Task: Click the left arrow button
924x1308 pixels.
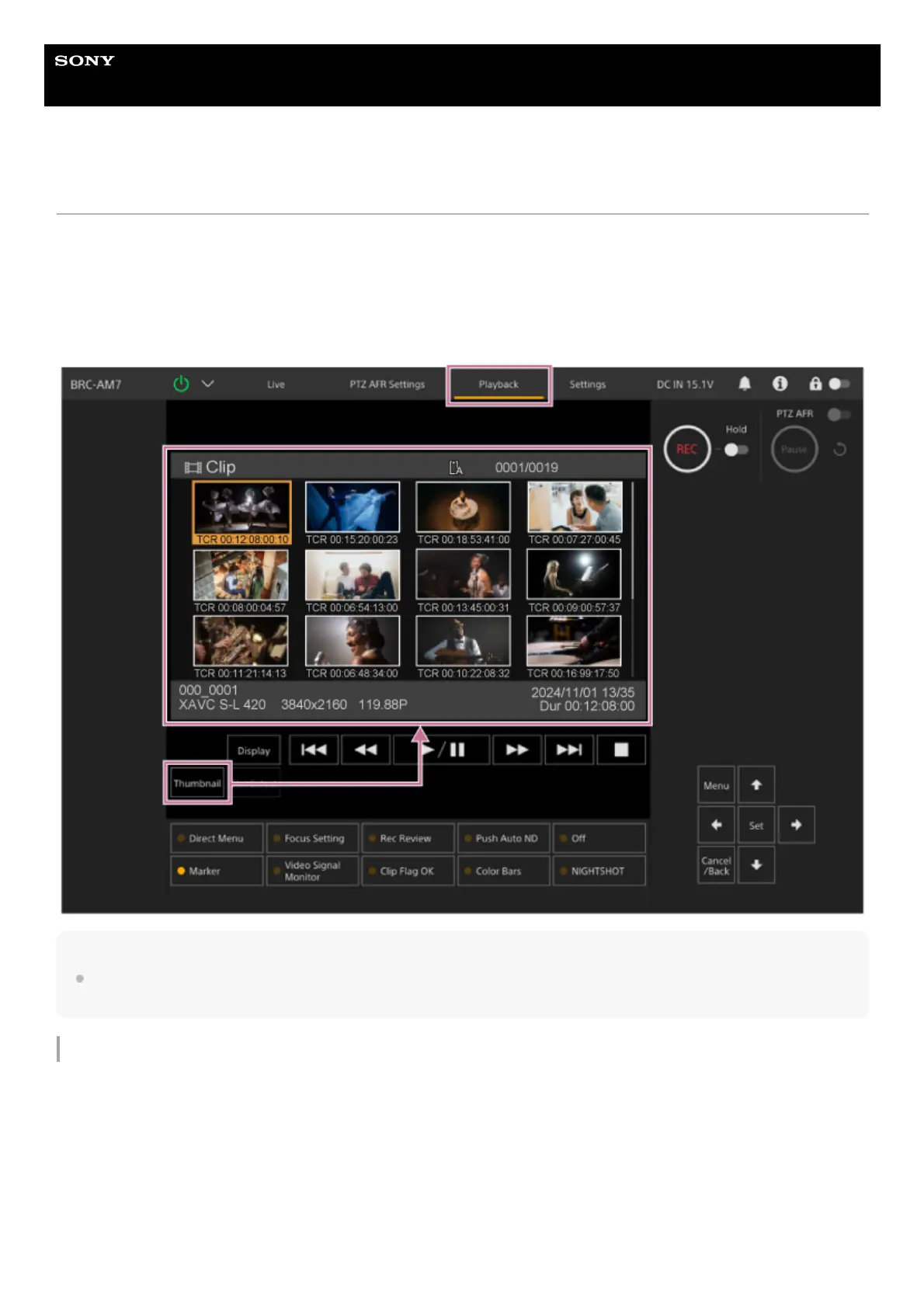Action: 716,825
